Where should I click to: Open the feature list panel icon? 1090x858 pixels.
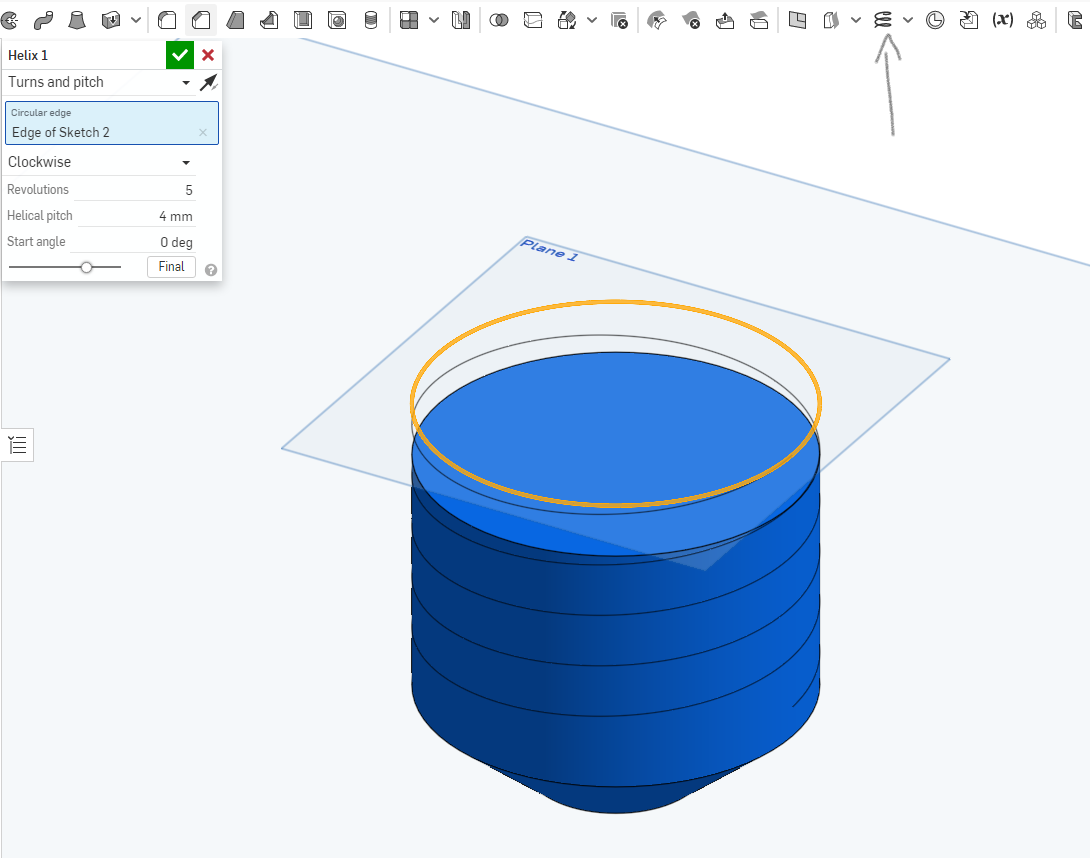click(x=17, y=445)
